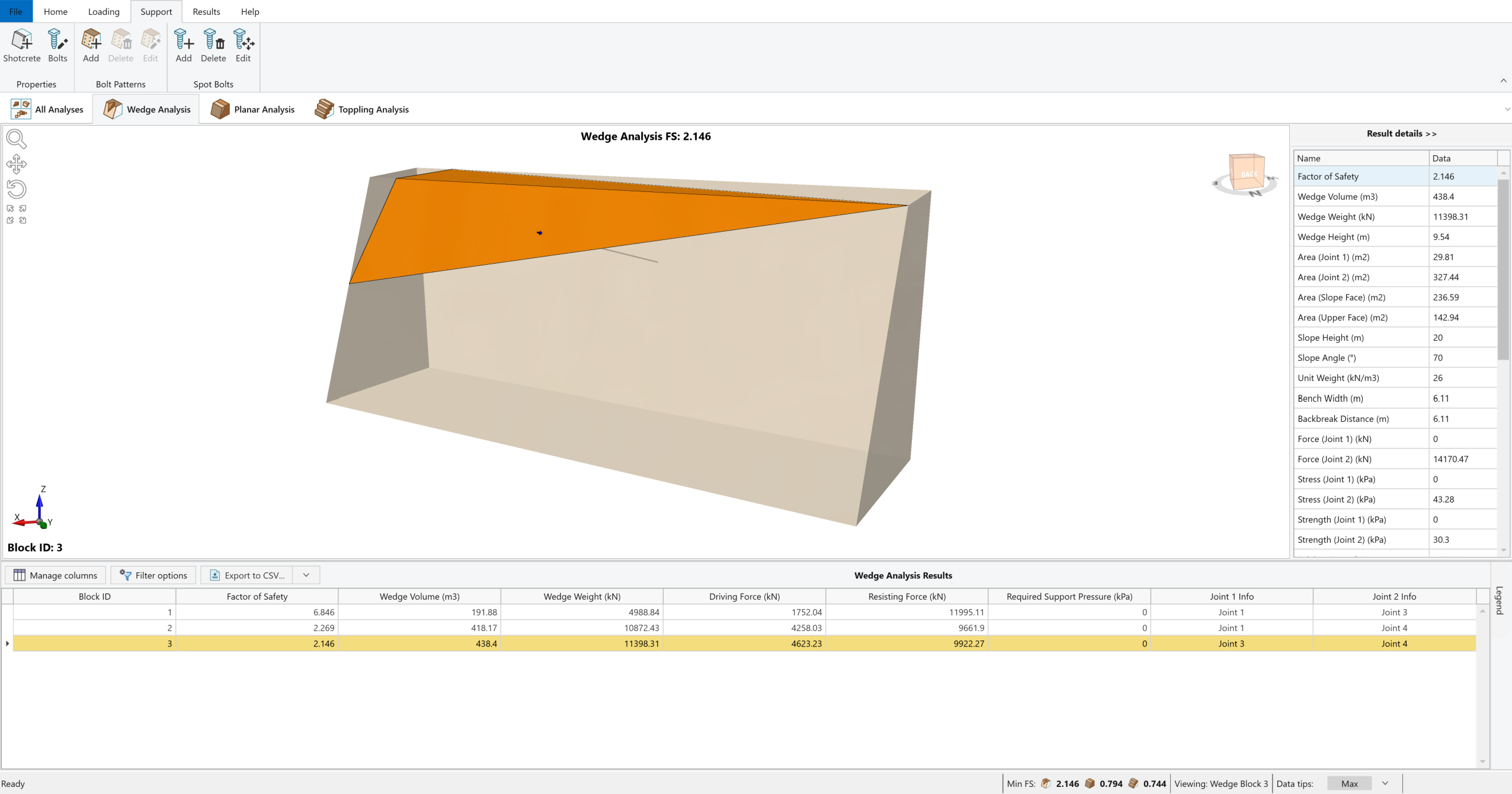The width and height of the screenshot is (1512, 794).
Task: Click the wedge min FS status icon
Action: (1046, 783)
